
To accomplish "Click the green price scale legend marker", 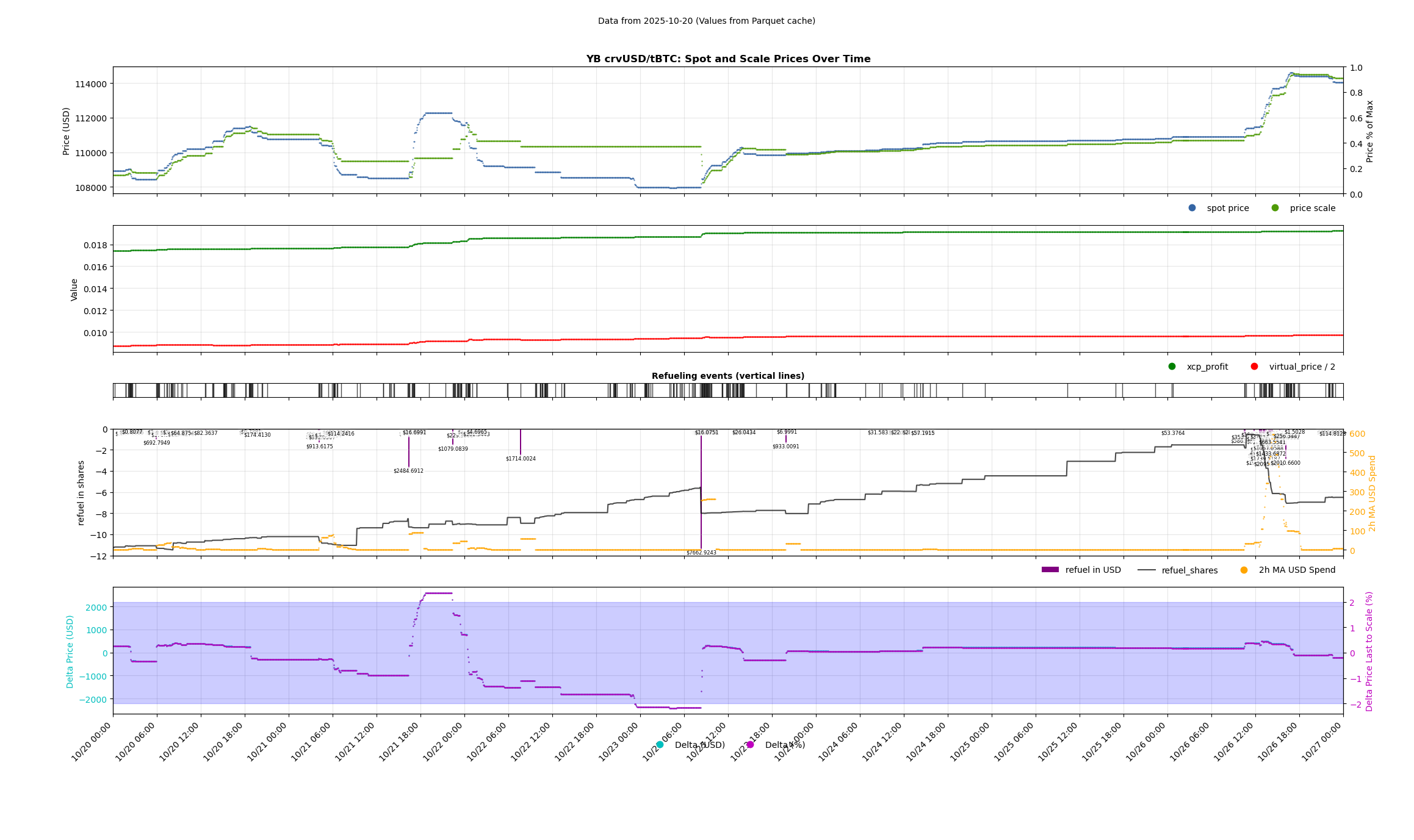I will (1275, 208).
